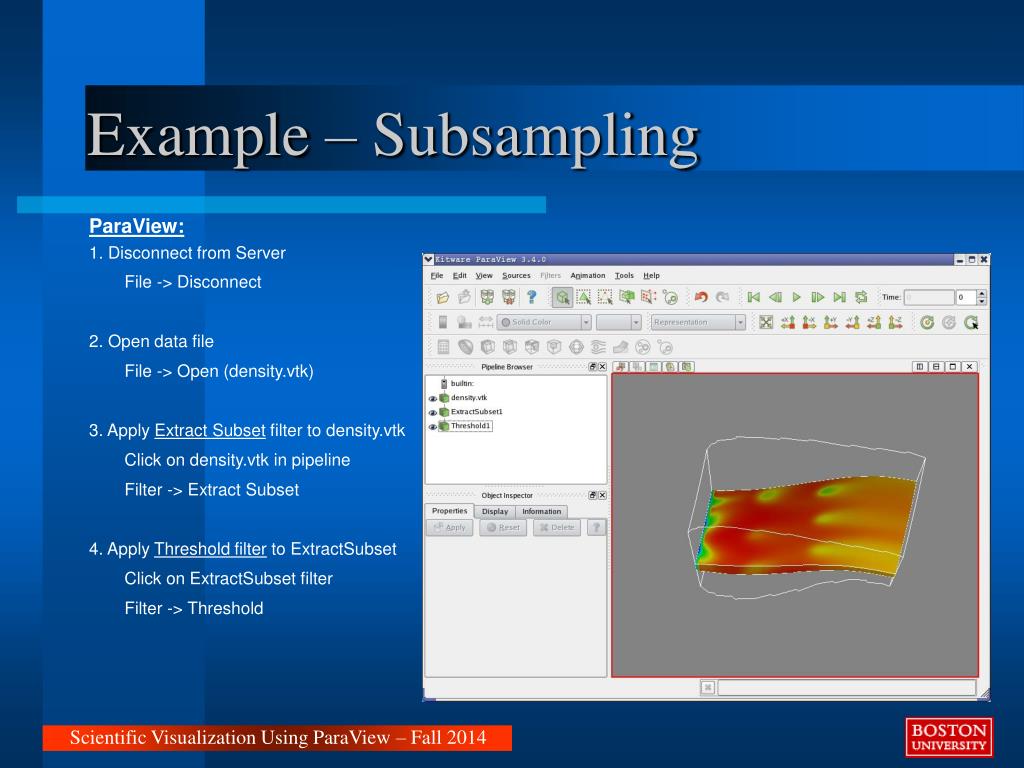This screenshot has height=768, width=1024.
Task: Set view direction to +Y
Action: click(x=831, y=322)
